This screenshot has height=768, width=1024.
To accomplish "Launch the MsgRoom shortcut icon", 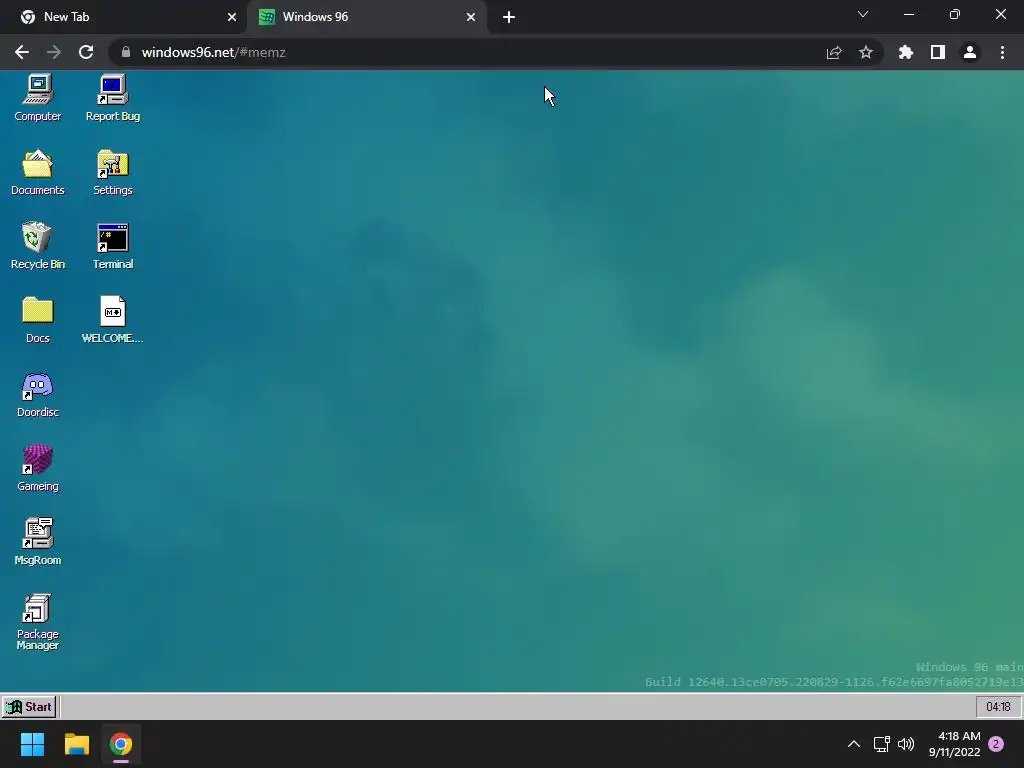I will click(38, 542).
